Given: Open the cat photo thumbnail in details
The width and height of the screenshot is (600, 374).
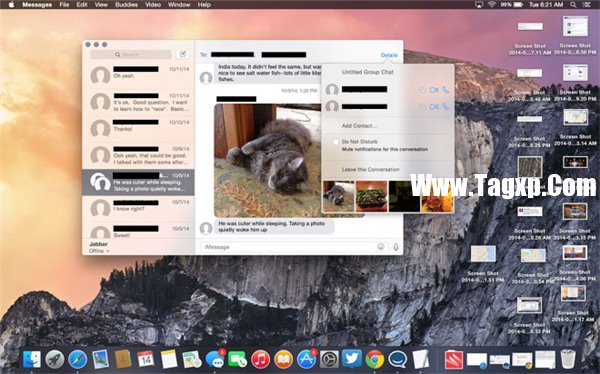Looking at the screenshot, I should [339, 196].
